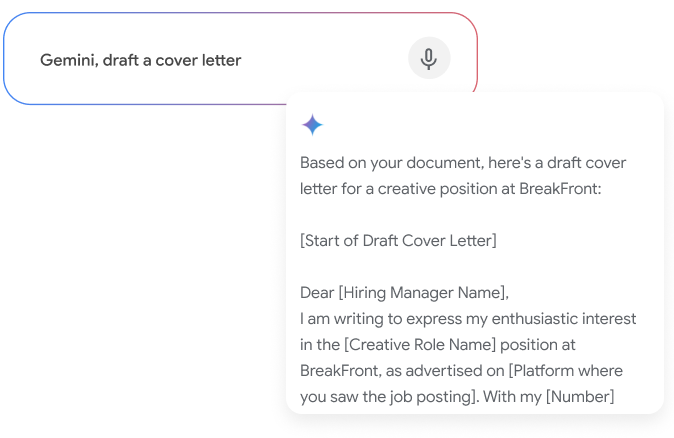Click the "[Number]" placeholder
Screen dimensions: 674x438
(x=580, y=396)
